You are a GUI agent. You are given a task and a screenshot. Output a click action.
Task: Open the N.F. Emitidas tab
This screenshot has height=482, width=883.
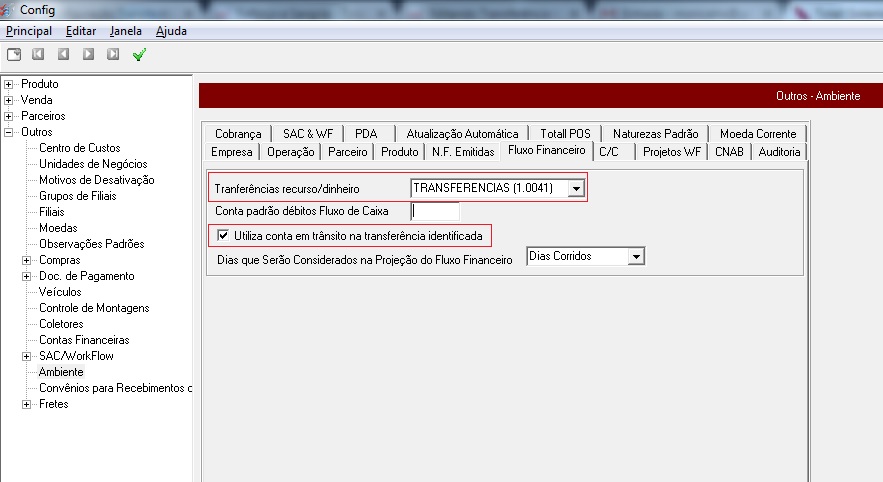tap(463, 151)
